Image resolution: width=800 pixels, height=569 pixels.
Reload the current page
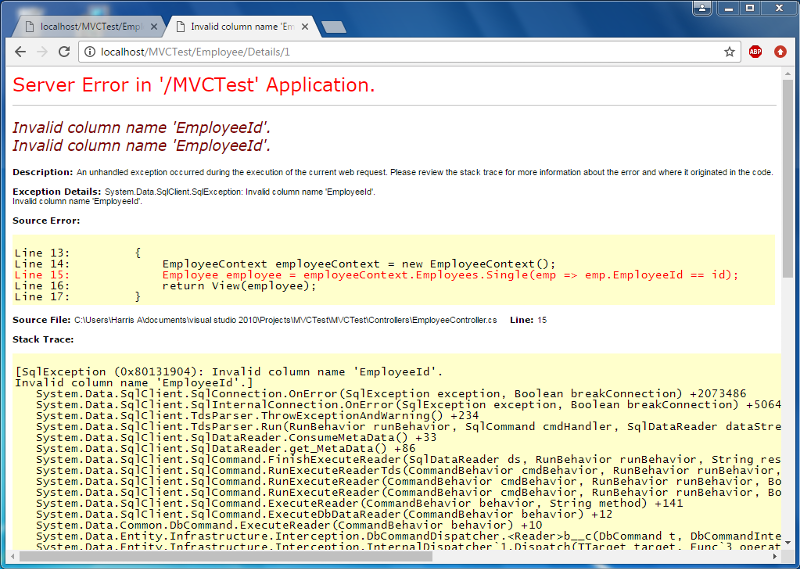pyautogui.click(x=64, y=52)
